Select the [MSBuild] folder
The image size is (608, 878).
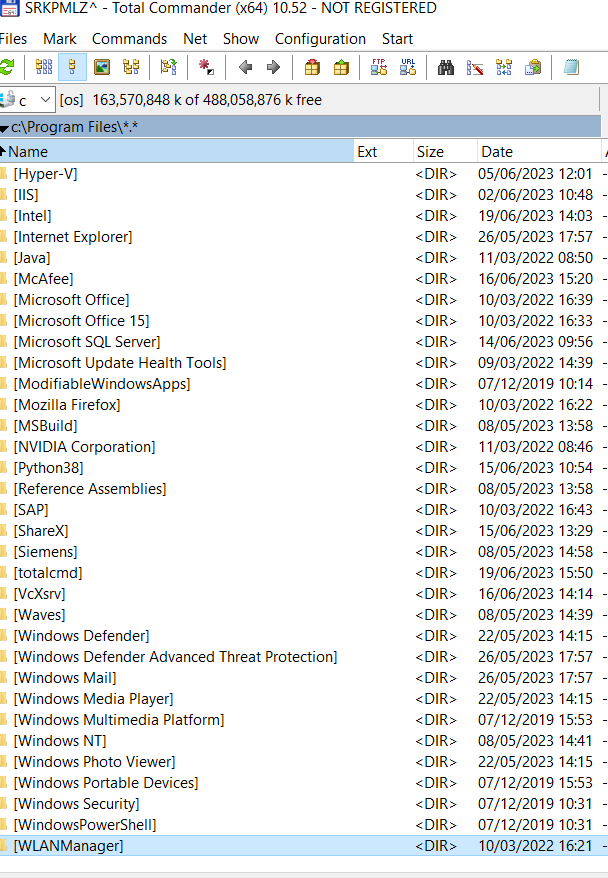(x=45, y=426)
